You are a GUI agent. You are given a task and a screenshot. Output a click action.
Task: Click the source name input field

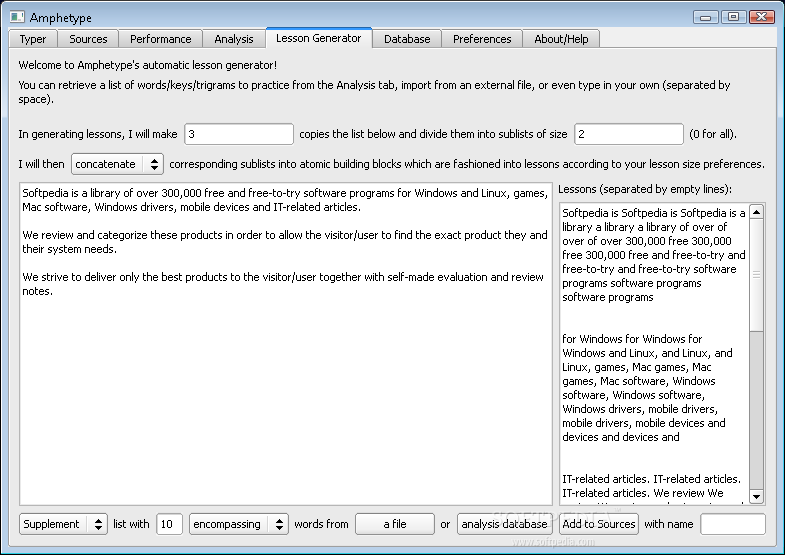coord(732,524)
